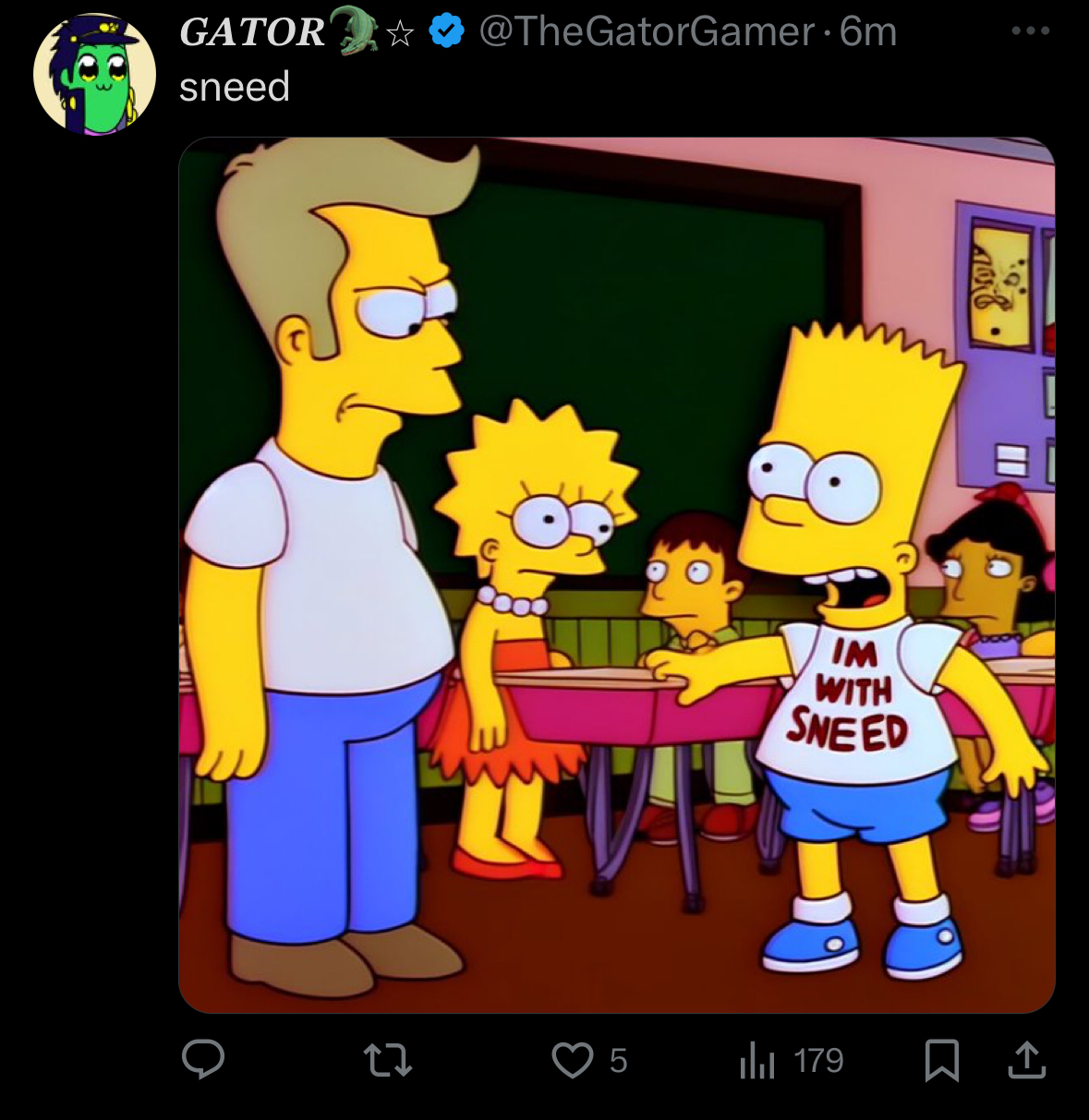Bookmark this tweet
The image size is (1089, 1120).
pyautogui.click(x=942, y=1061)
